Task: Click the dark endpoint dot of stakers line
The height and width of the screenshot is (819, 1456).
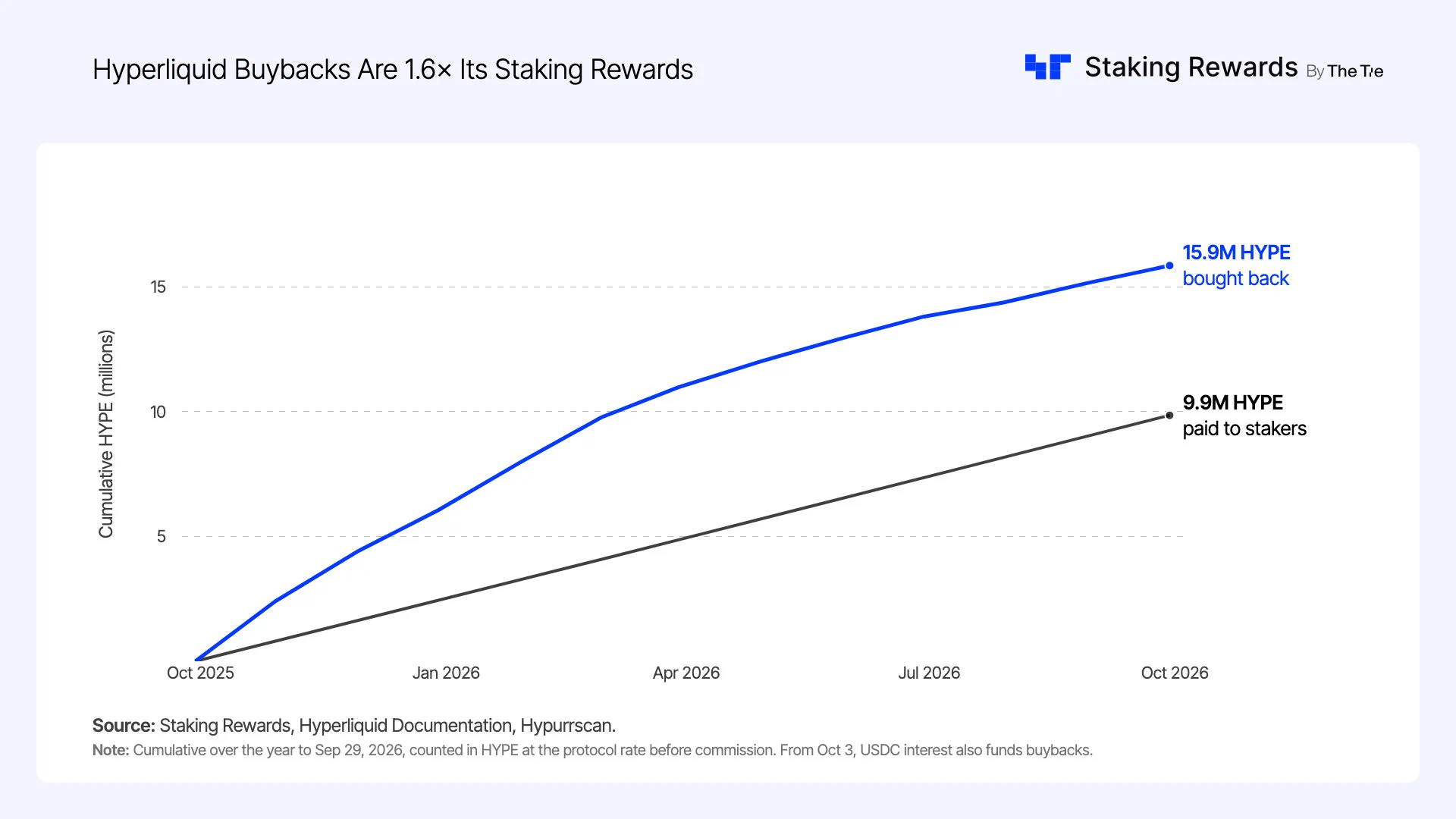Action: [x=1169, y=416]
